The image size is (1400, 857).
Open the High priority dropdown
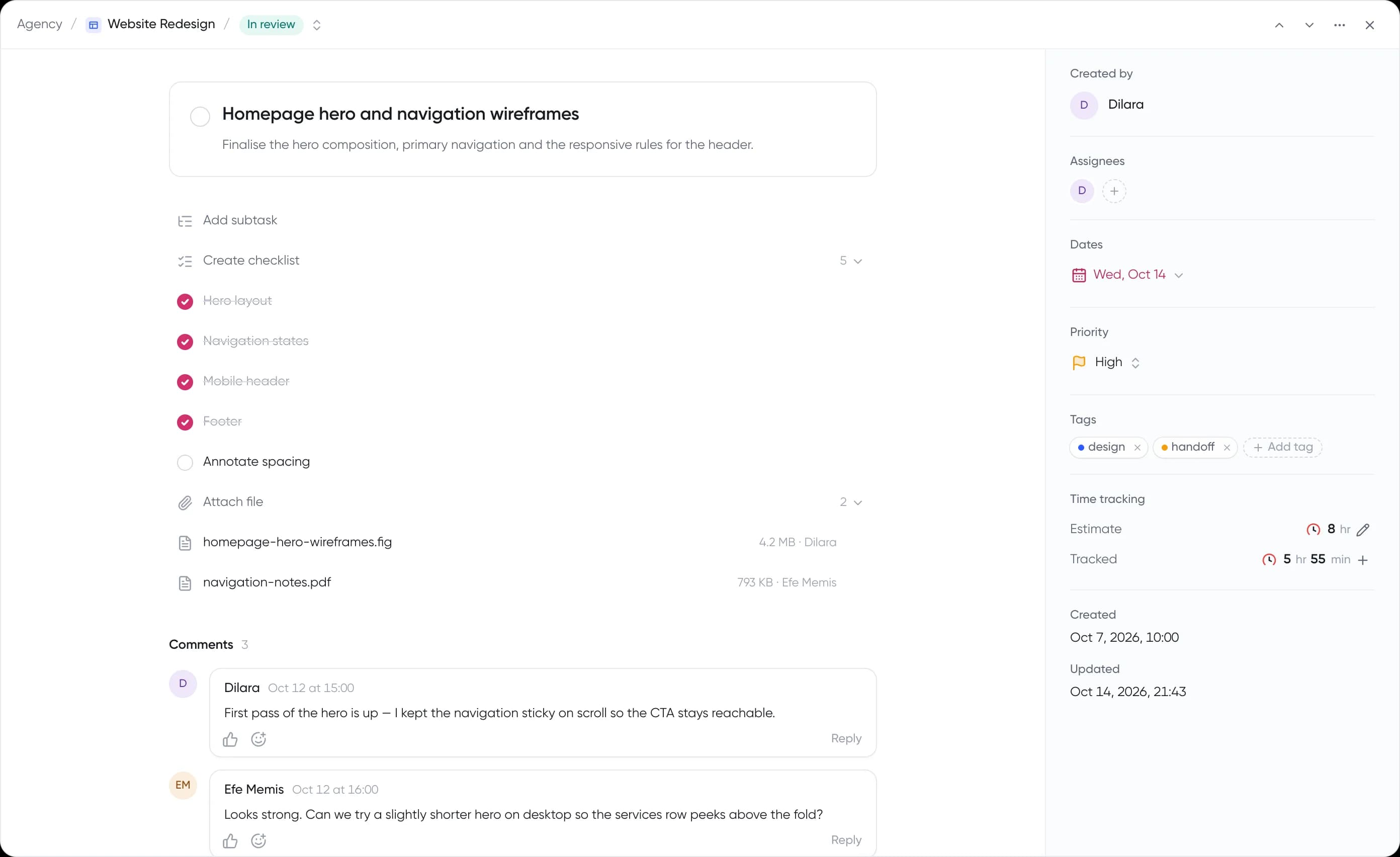tap(1135, 363)
